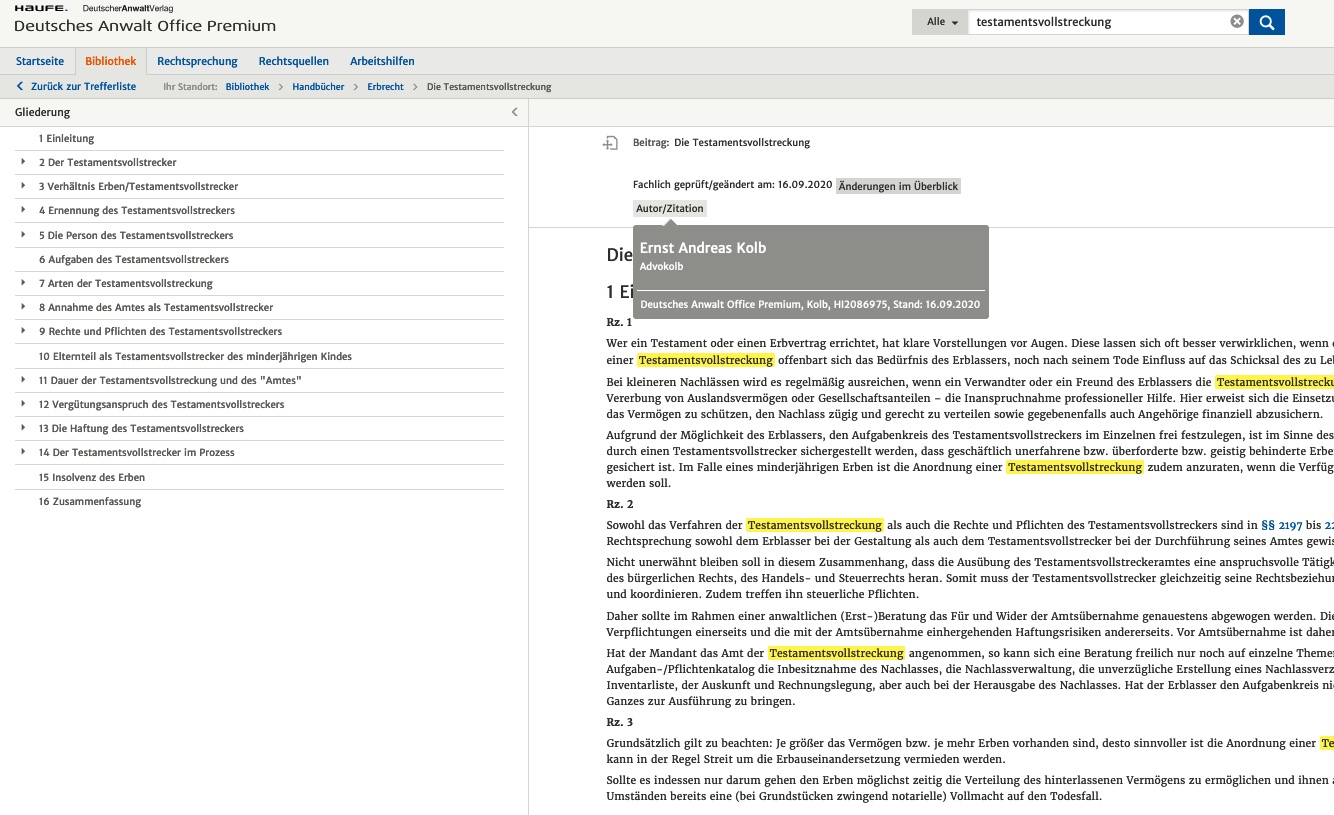Expand section 12 Vergütungsanspruch
Image resolution: width=1334 pixels, height=815 pixels.
coord(23,404)
